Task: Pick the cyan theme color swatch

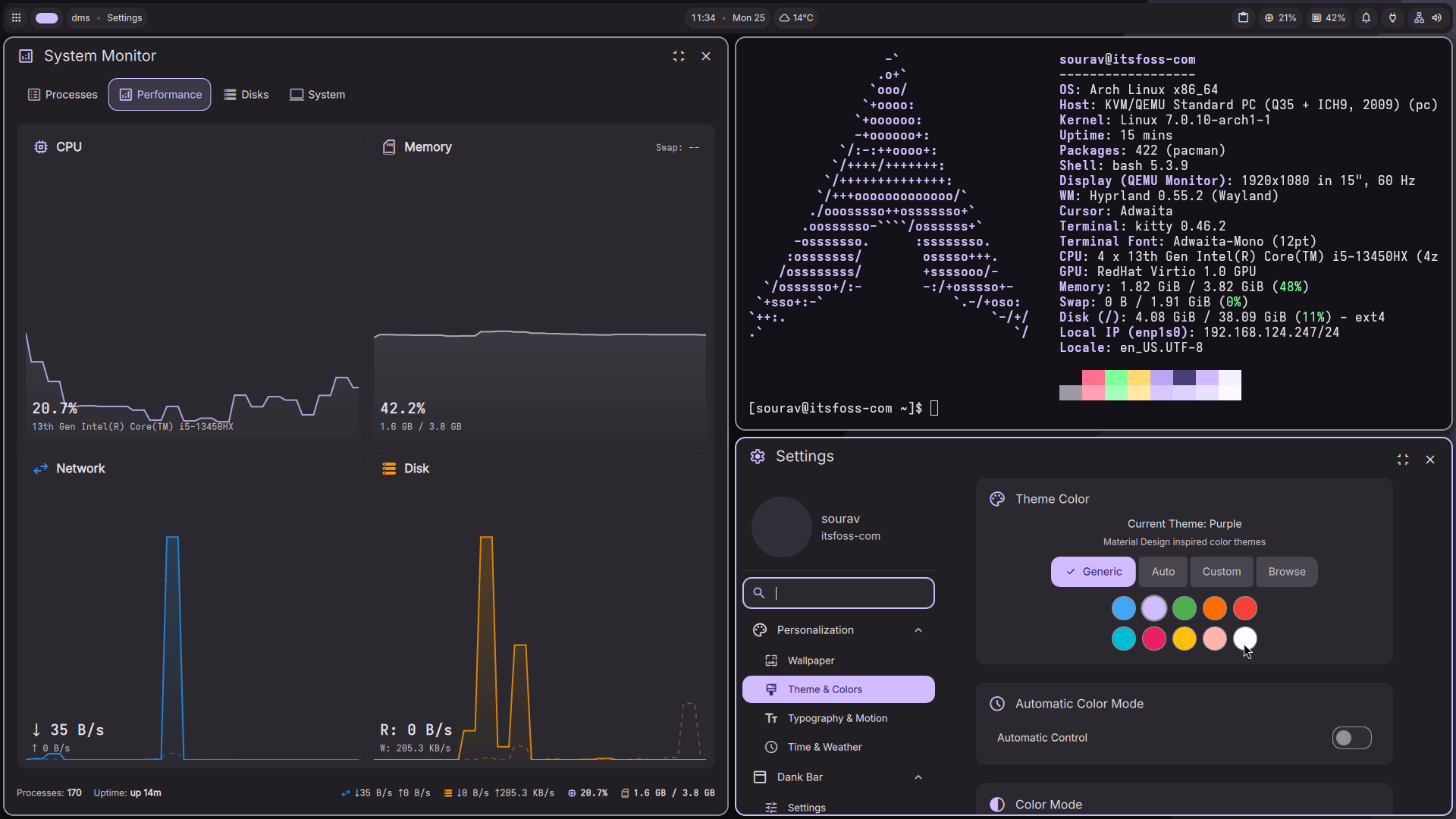Action: click(1124, 639)
